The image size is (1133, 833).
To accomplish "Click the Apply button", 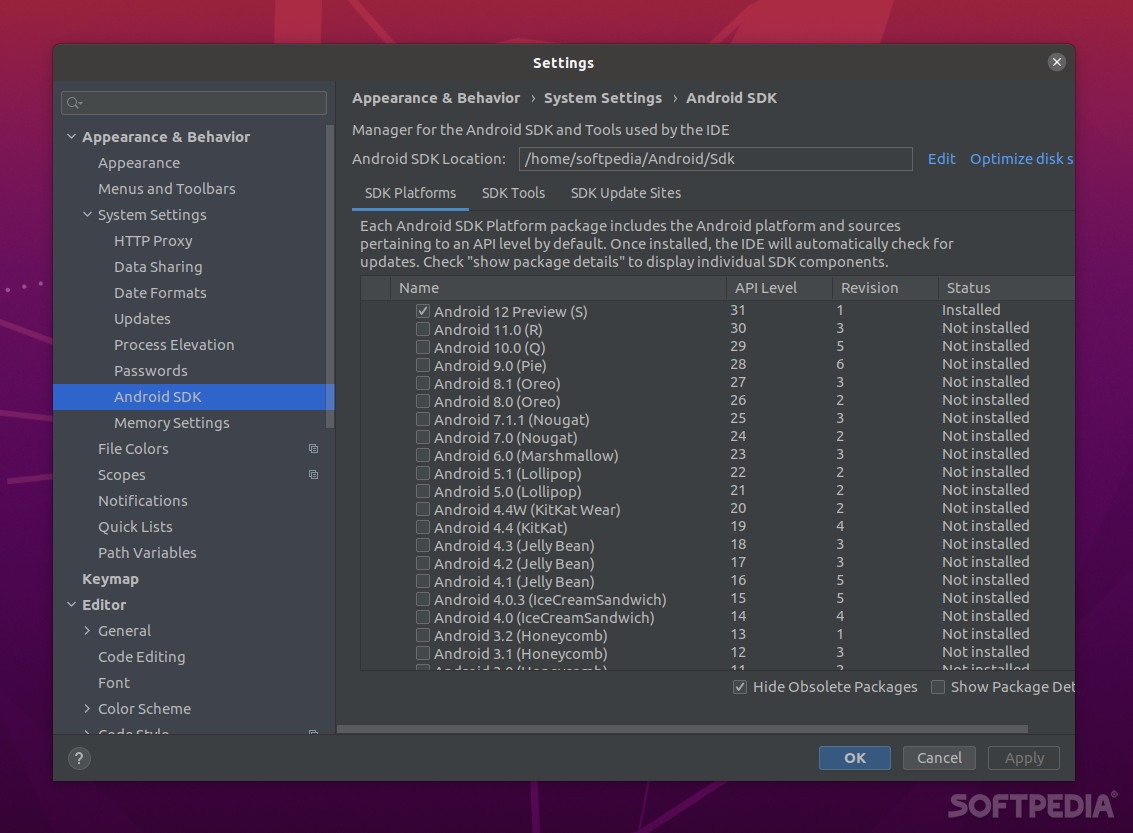I will [x=1024, y=758].
